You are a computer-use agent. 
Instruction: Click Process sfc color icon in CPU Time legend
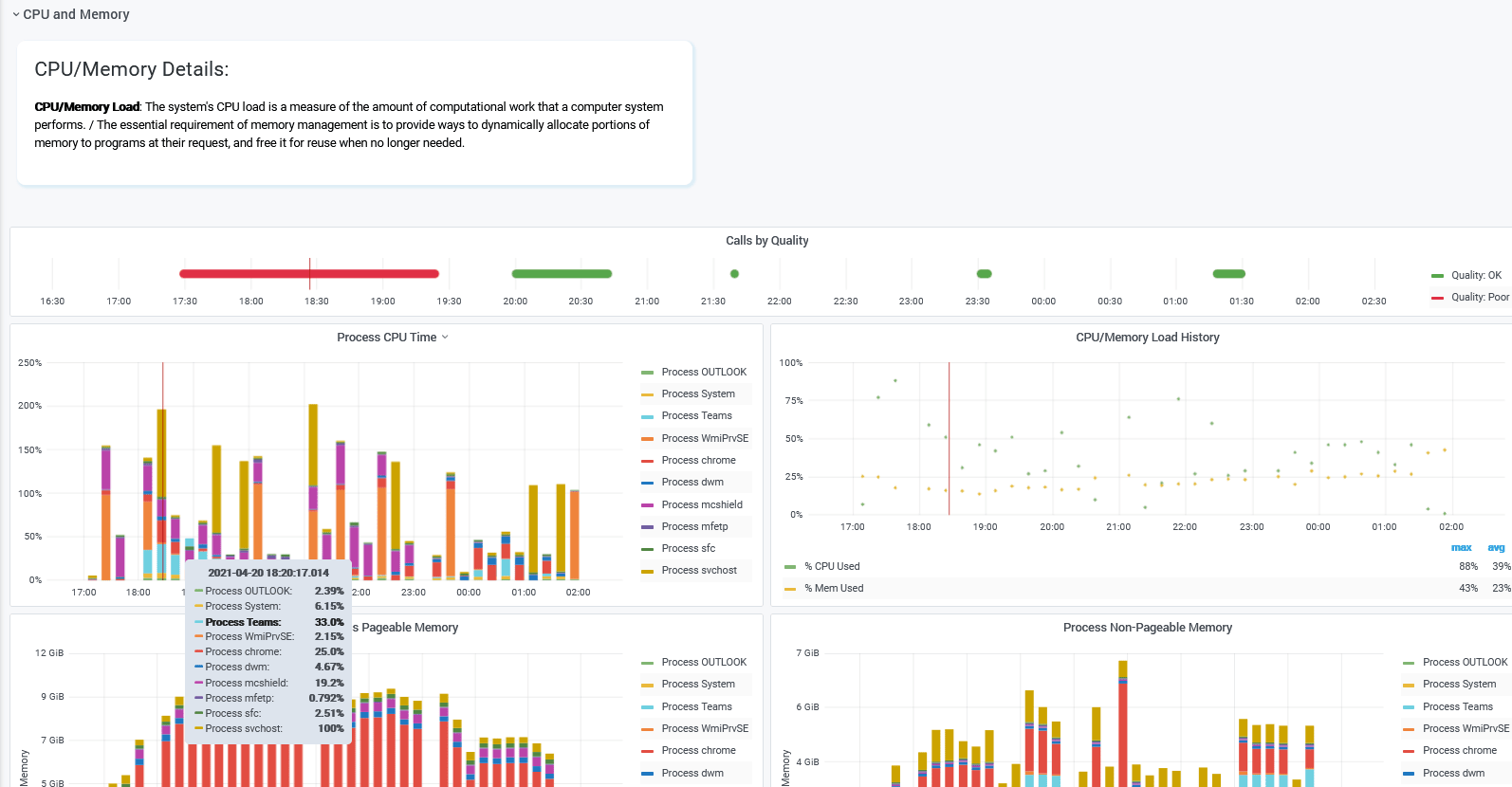coord(648,549)
